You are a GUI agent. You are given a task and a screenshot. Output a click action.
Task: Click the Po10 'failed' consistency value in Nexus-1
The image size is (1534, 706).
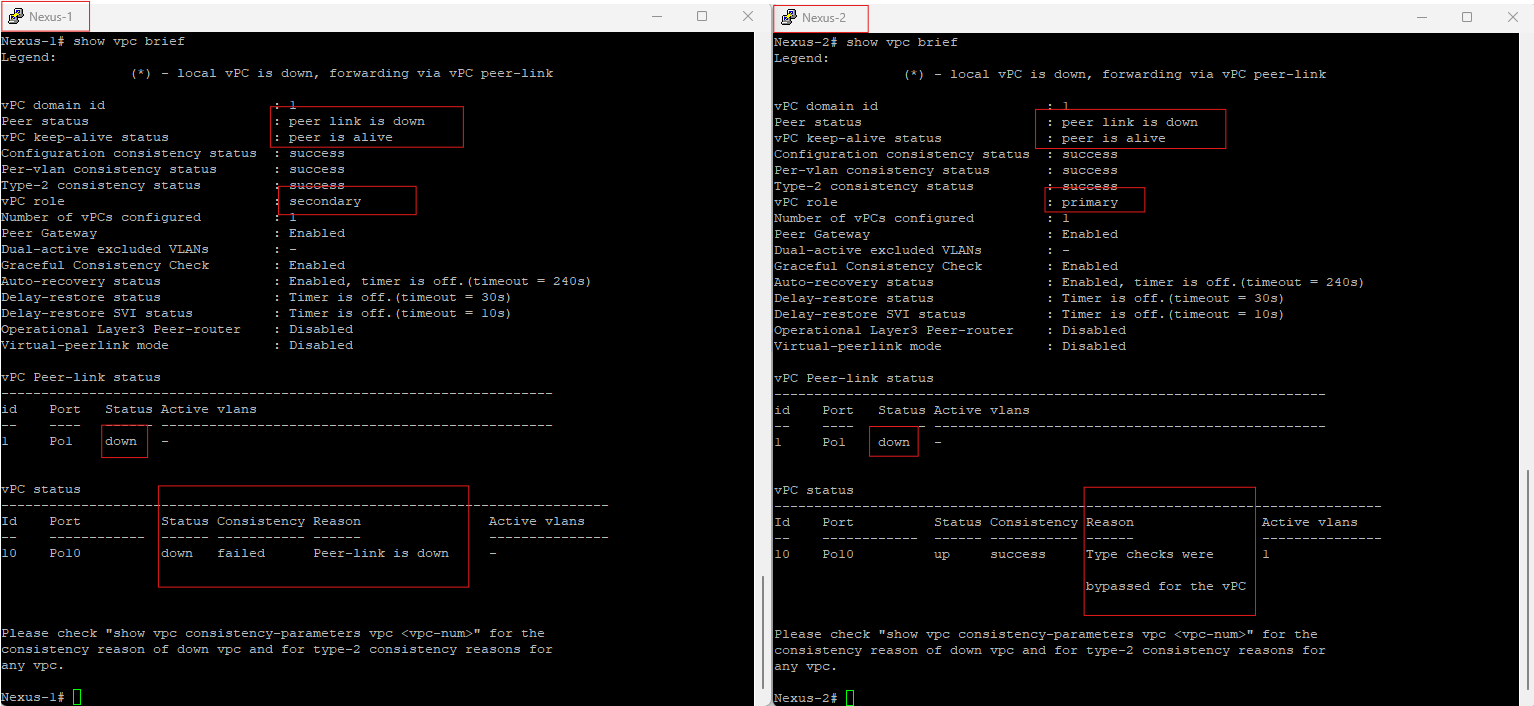point(241,553)
